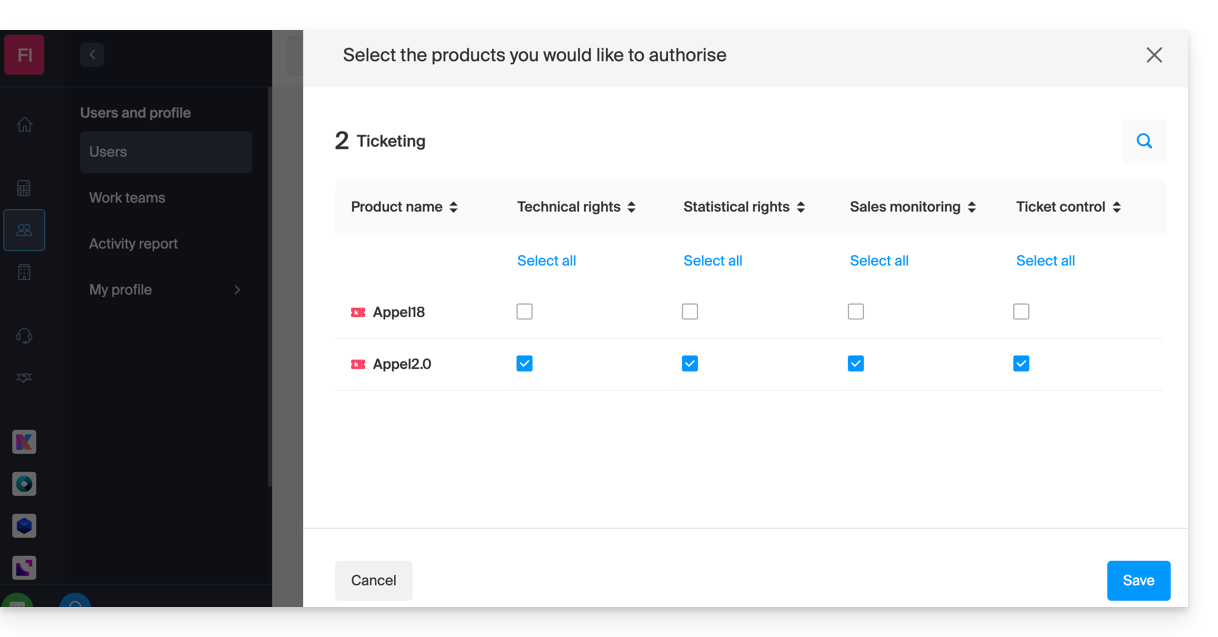Open the Home icon in left sidebar
This screenshot has width=1218, height=637.
[25, 125]
